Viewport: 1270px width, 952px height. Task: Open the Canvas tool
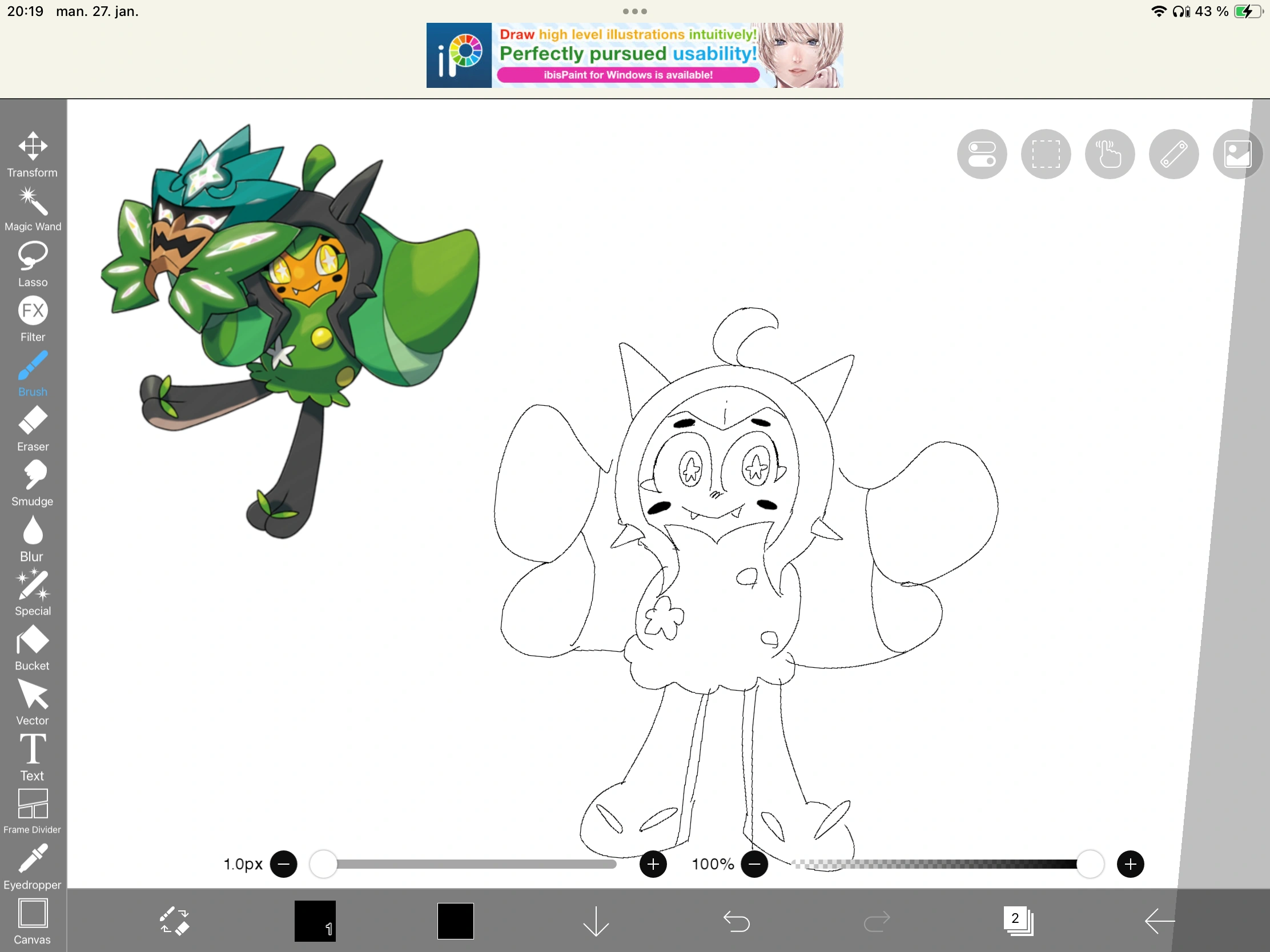[33, 921]
